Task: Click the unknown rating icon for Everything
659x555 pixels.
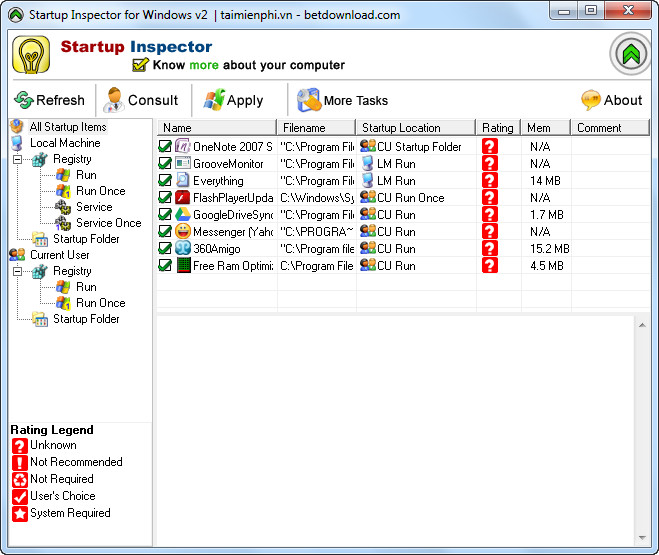Action: 490,180
